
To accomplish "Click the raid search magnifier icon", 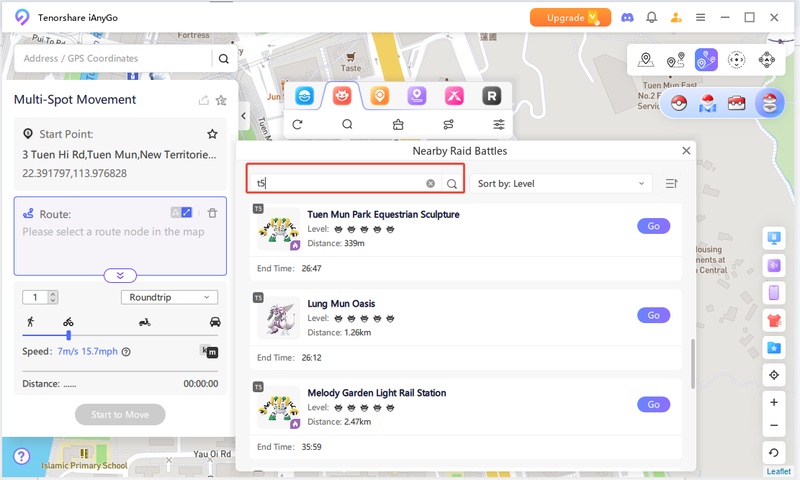I will (452, 184).
